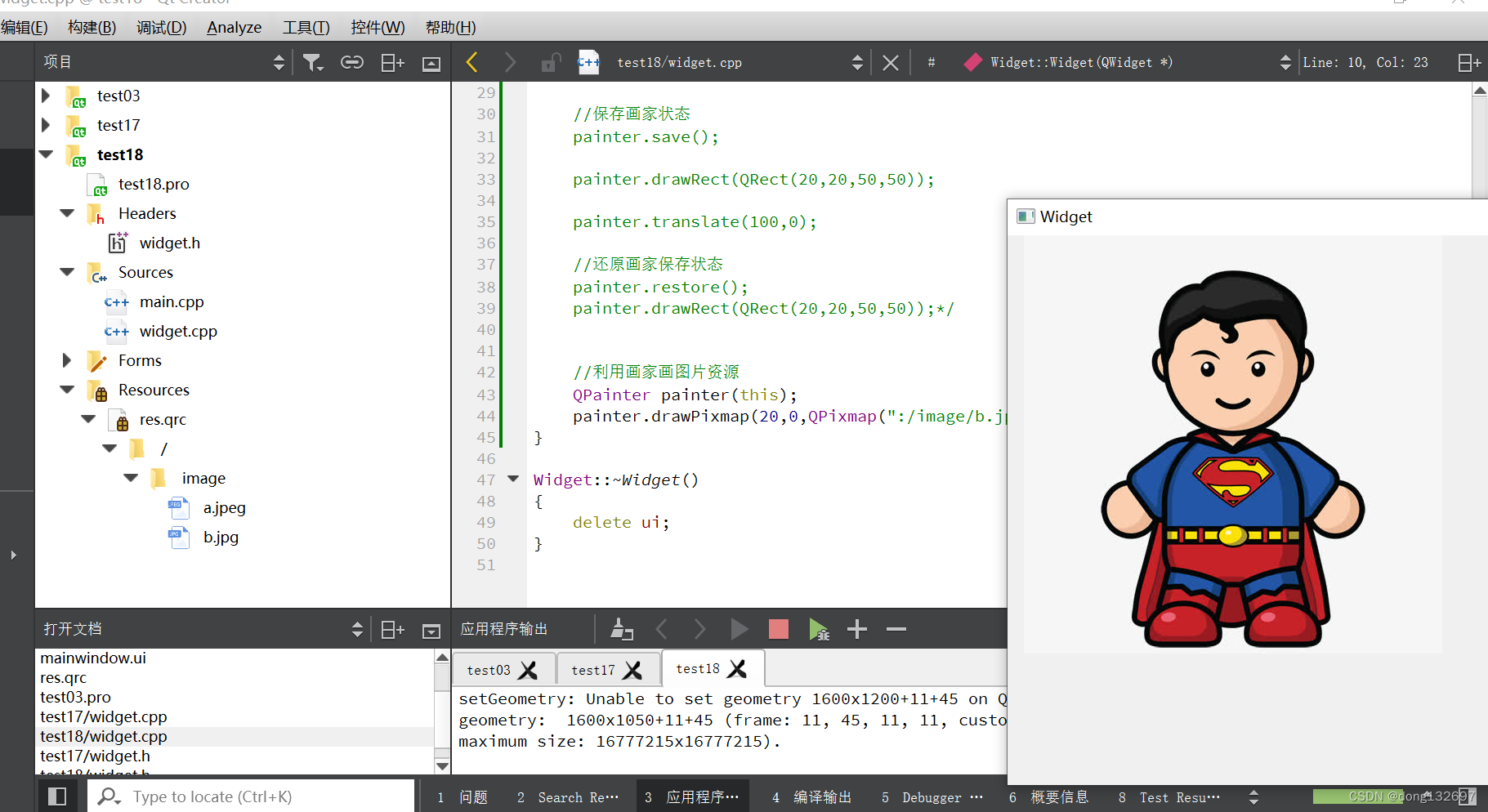Screen dimensions: 1488x812
Task: Expand the test03 project node
Action: pyautogui.click(x=47, y=96)
